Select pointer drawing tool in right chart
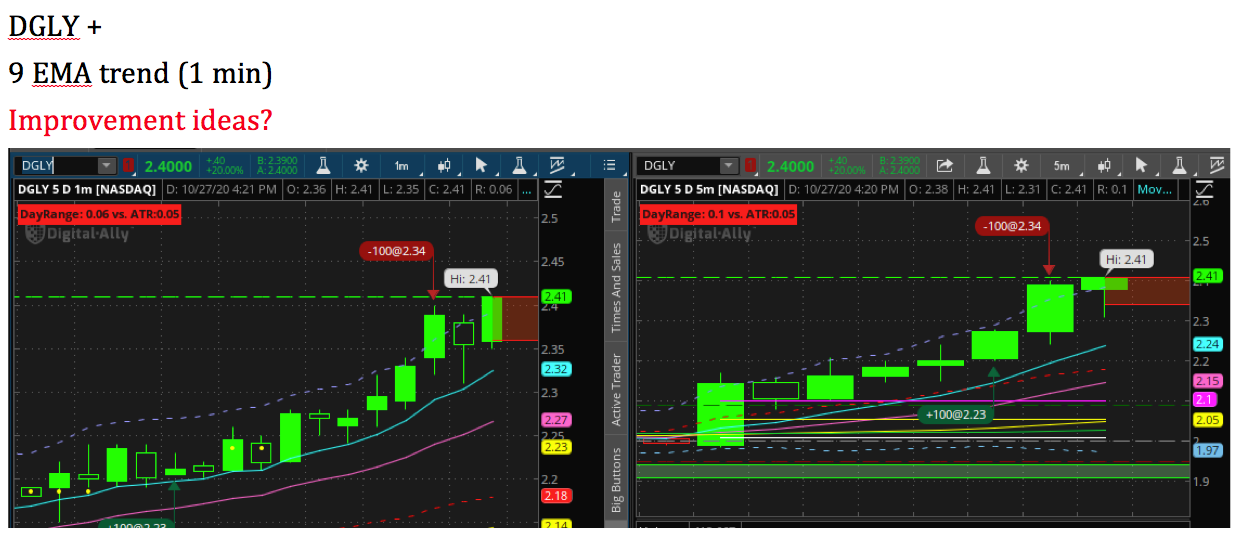This screenshot has height=538, width=1251. pos(1141,166)
